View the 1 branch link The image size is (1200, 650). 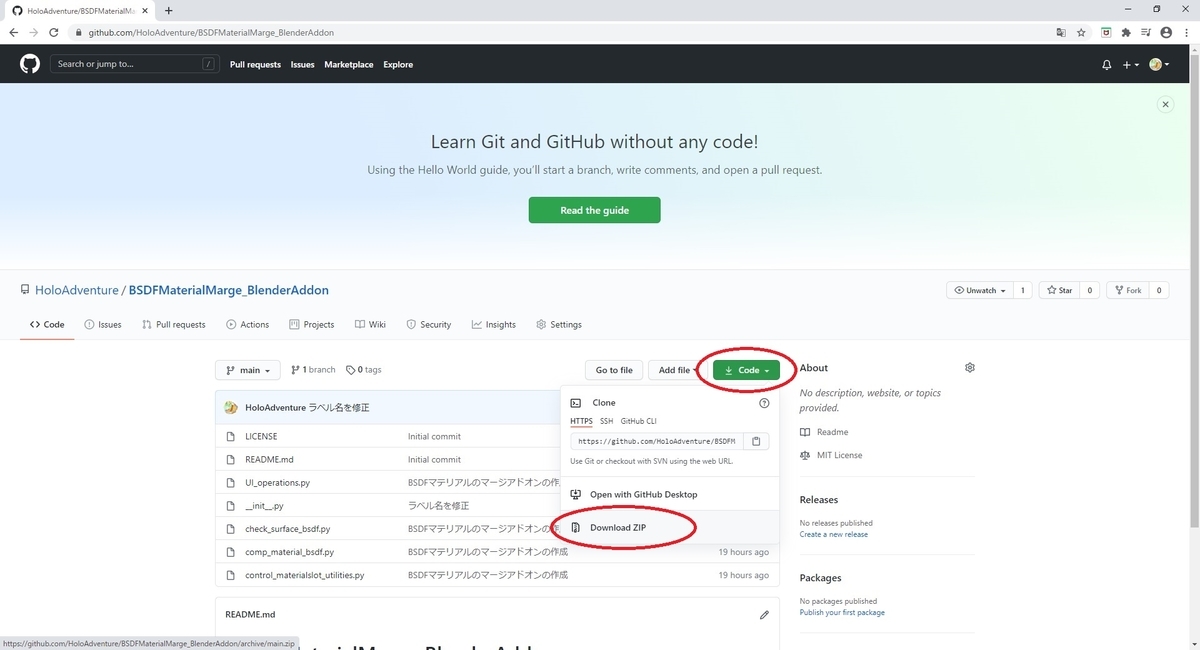pos(313,370)
